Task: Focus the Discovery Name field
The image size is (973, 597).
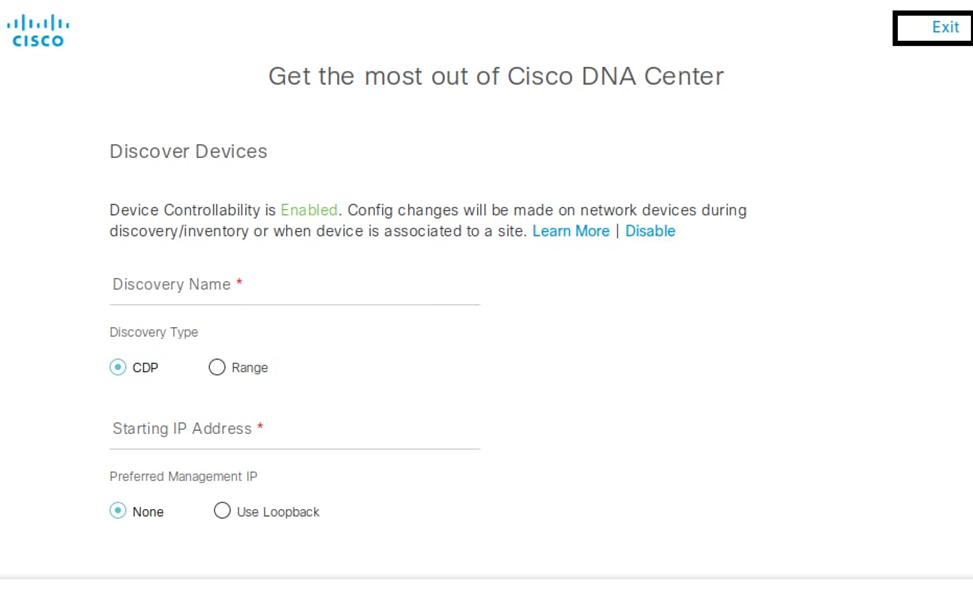Action: [295, 285]
